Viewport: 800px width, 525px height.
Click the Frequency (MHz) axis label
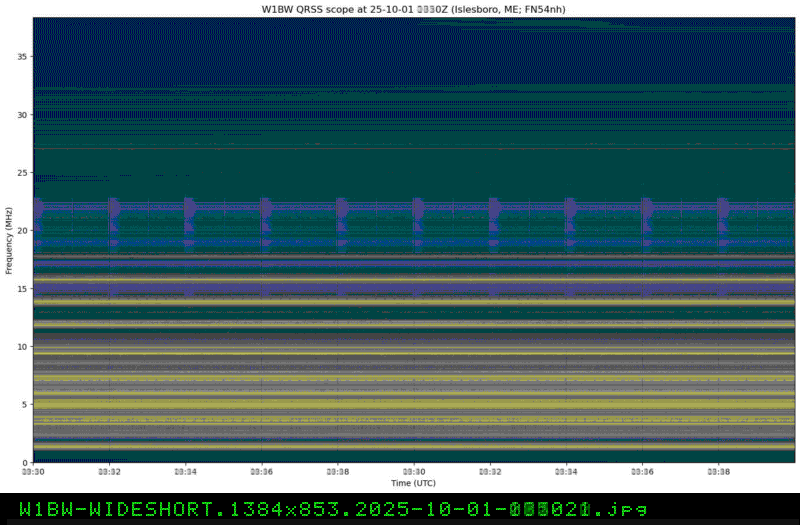tap(9, 240)
